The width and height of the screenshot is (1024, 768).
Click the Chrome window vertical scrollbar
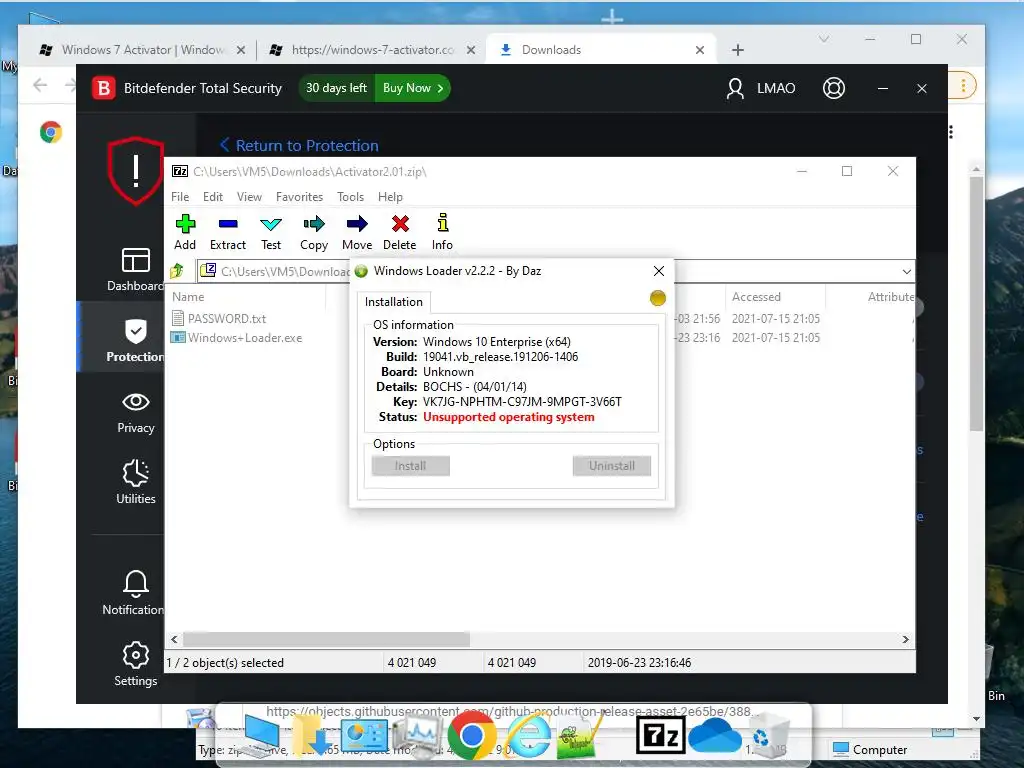click(x=976, y=304)
